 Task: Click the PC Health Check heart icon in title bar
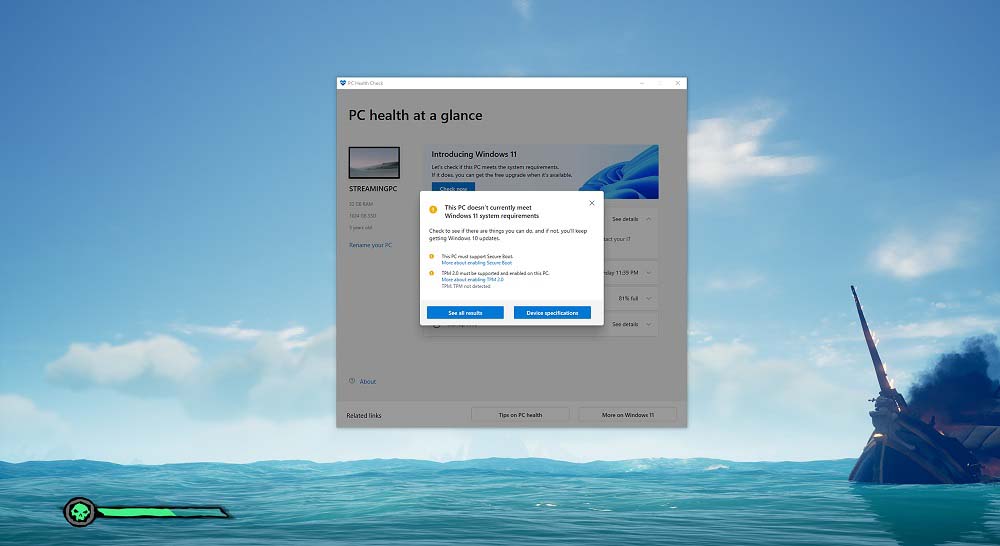pos(342,83)
